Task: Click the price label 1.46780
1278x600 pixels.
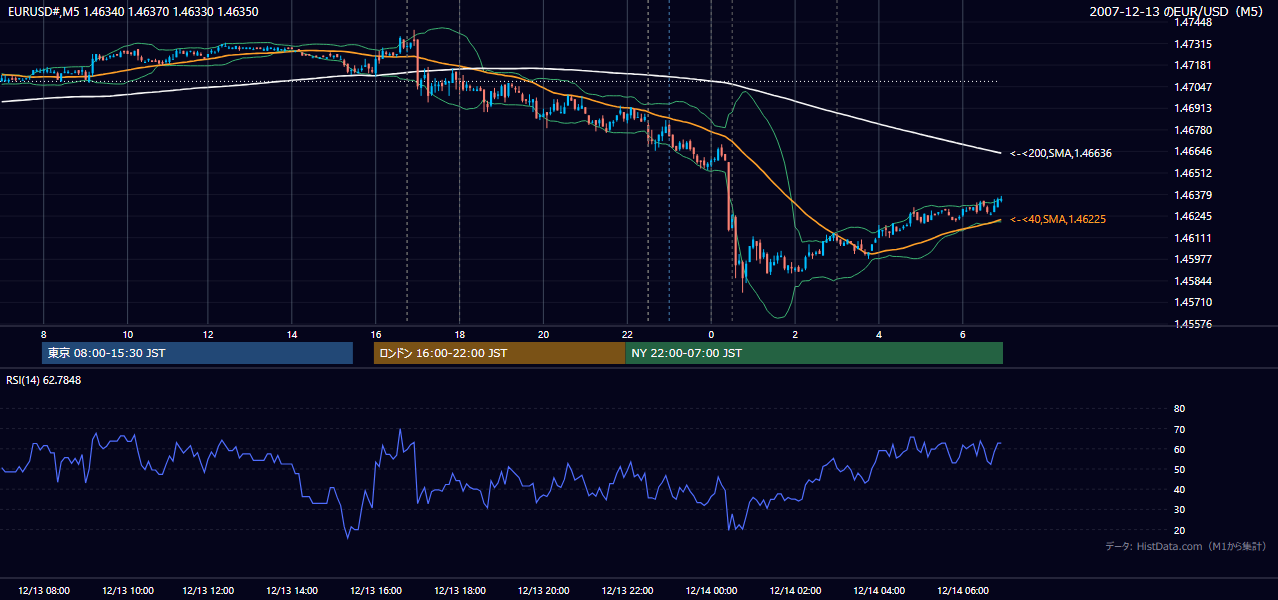Action: [x=1195, y=130]
